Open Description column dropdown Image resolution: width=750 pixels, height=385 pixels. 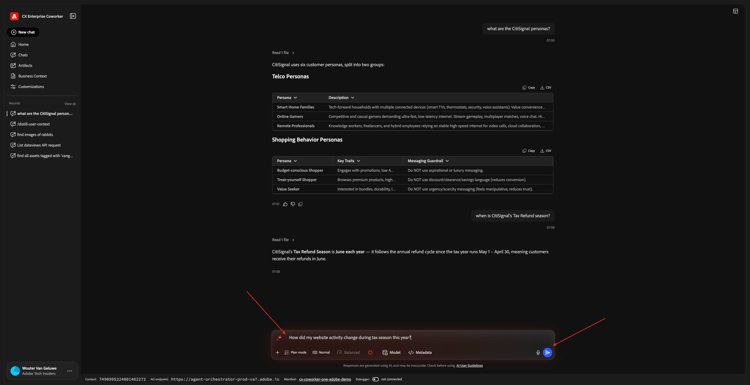click(353, 98)
